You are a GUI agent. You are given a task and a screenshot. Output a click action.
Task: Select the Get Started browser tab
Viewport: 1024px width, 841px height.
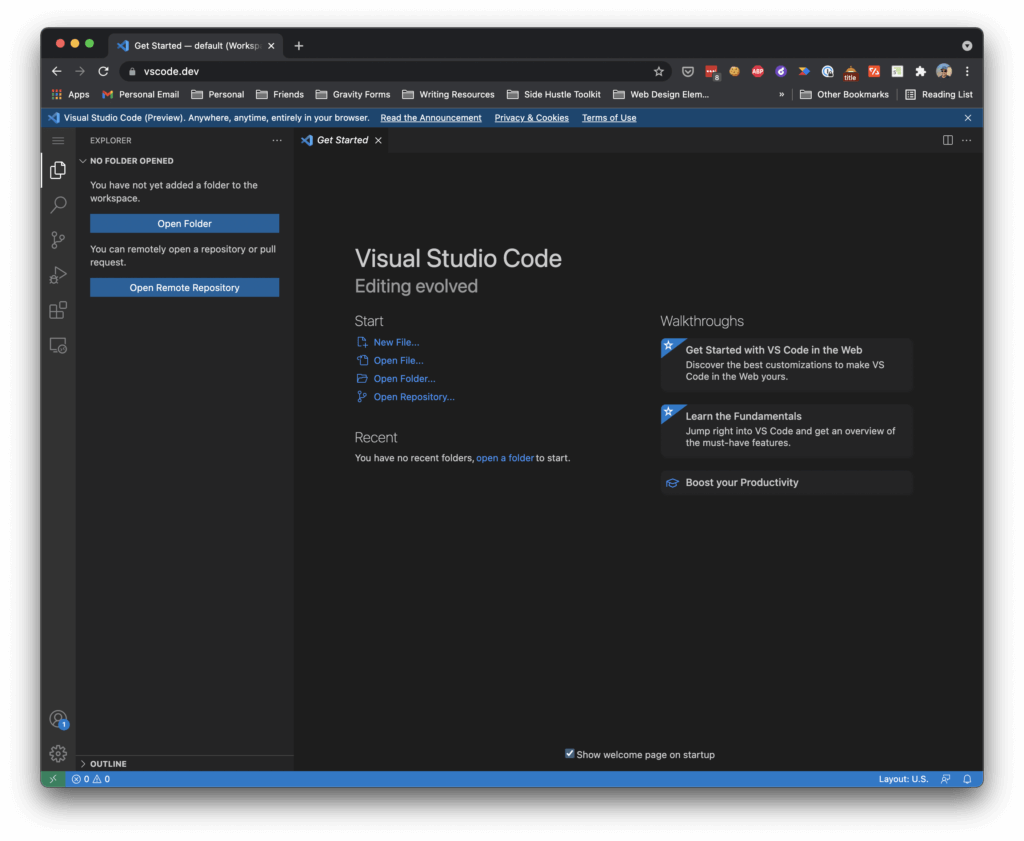pyautogui.click(x=195, y=46)
